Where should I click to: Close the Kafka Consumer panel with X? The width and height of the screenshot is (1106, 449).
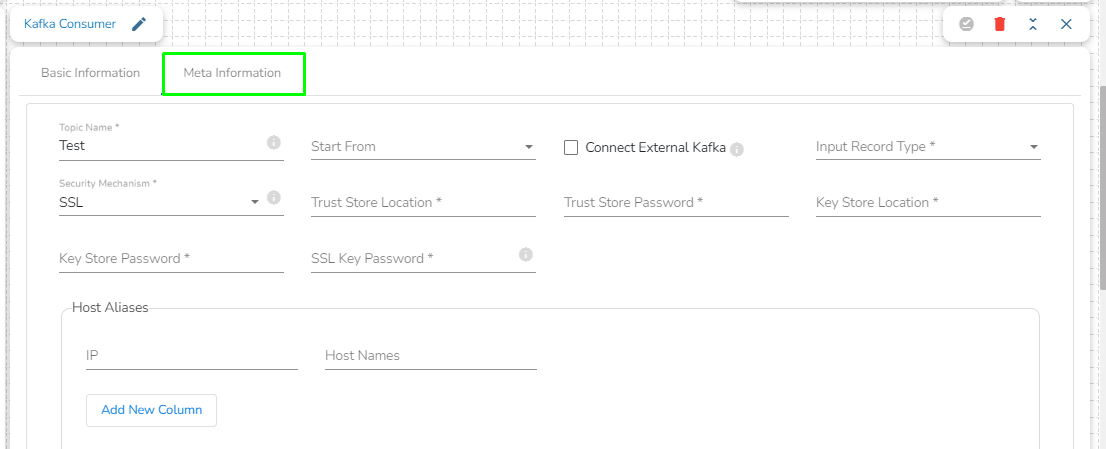coord(1066,24)
